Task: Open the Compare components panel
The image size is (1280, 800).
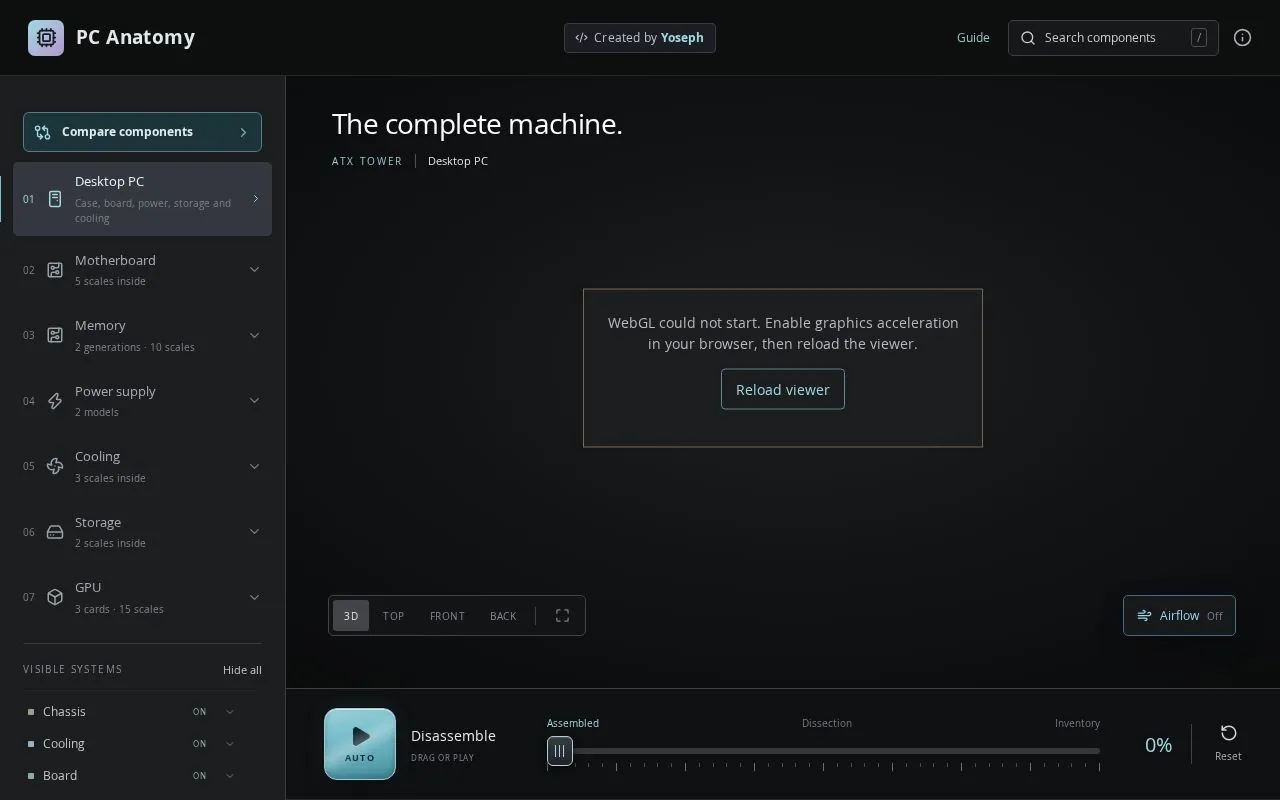Action: click(x=142, y=132)
